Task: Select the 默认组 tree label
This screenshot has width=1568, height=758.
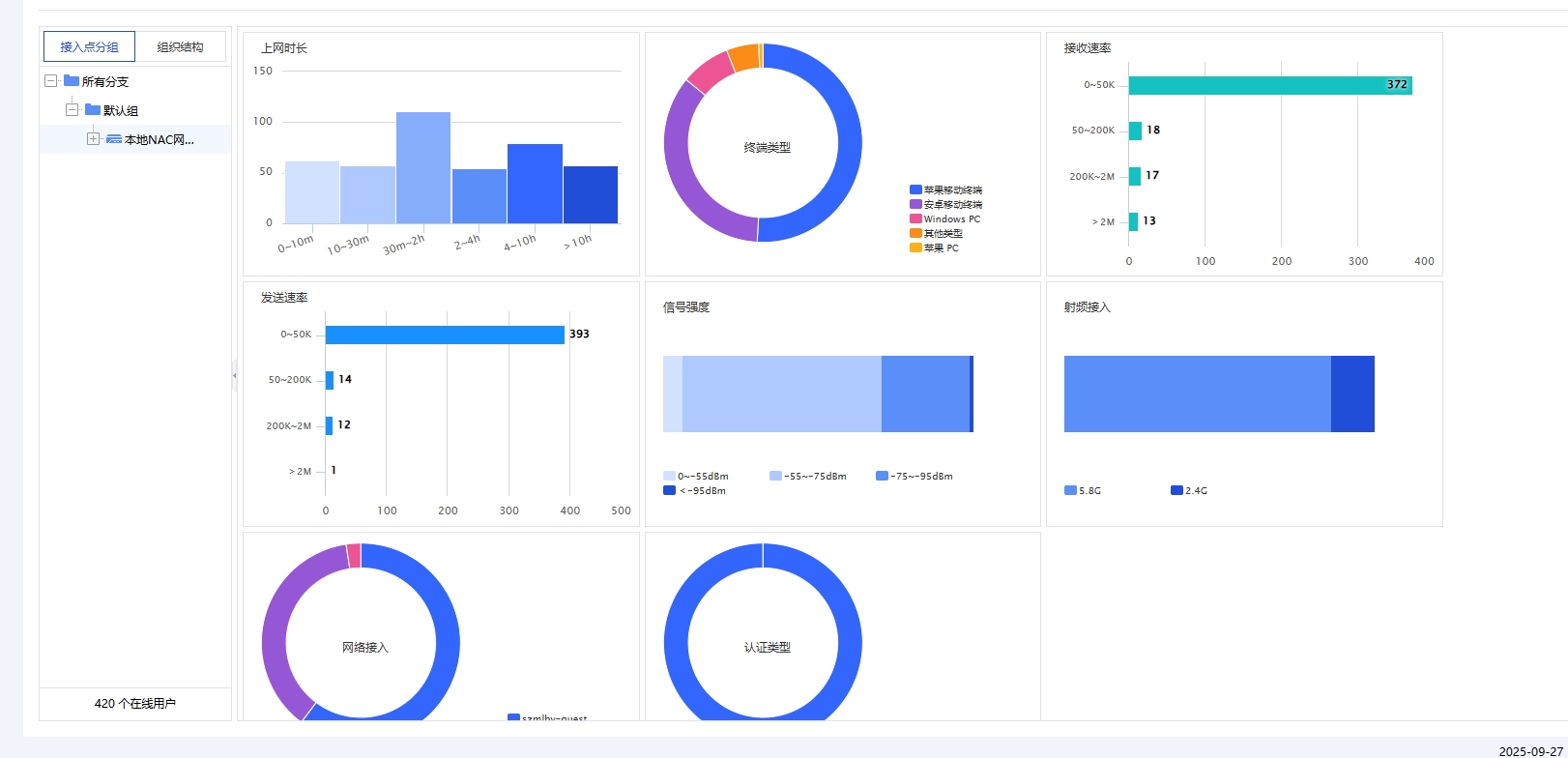Action: pos(121,110)
